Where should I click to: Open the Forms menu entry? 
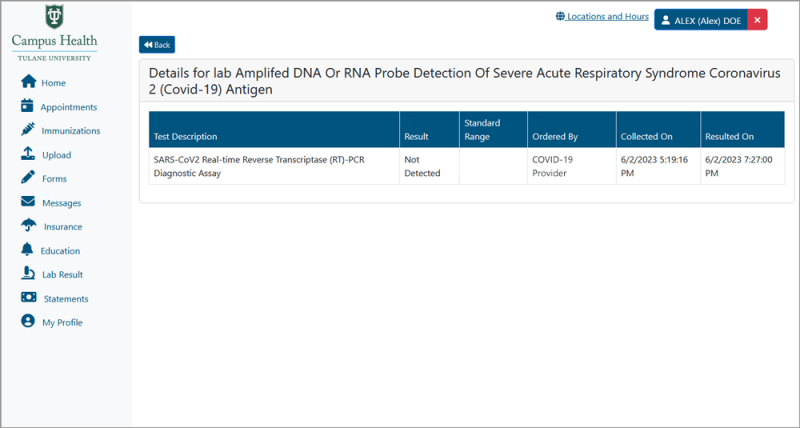[x=55, y=179]
